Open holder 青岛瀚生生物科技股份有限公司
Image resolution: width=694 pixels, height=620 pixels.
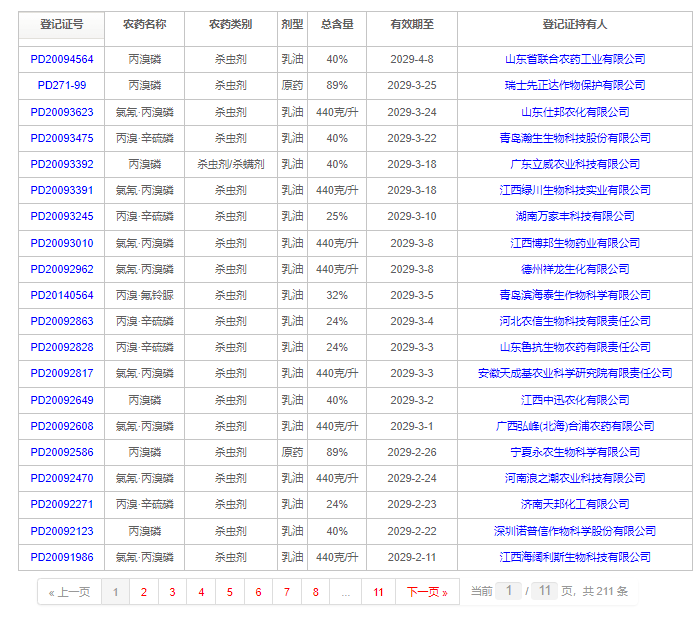click(x=575, y=138)
